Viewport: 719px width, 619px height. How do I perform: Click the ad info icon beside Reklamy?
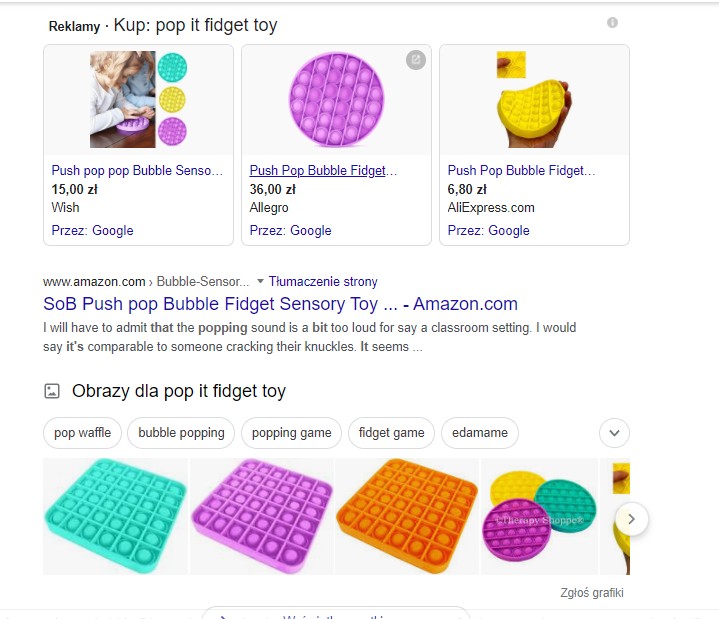(612, 23)
